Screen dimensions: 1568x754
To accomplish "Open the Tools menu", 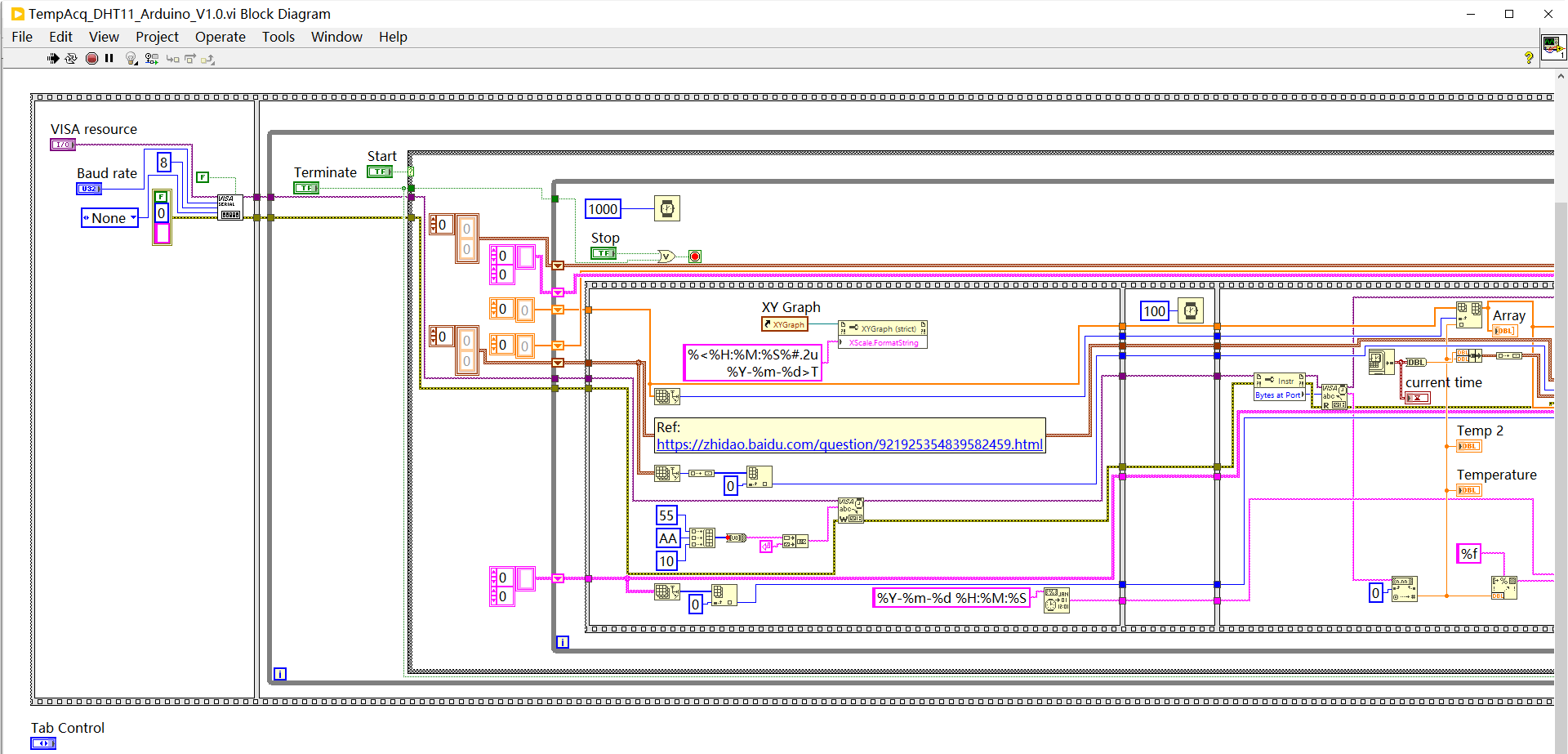I will pyautogui.click(x=278, y=37).
